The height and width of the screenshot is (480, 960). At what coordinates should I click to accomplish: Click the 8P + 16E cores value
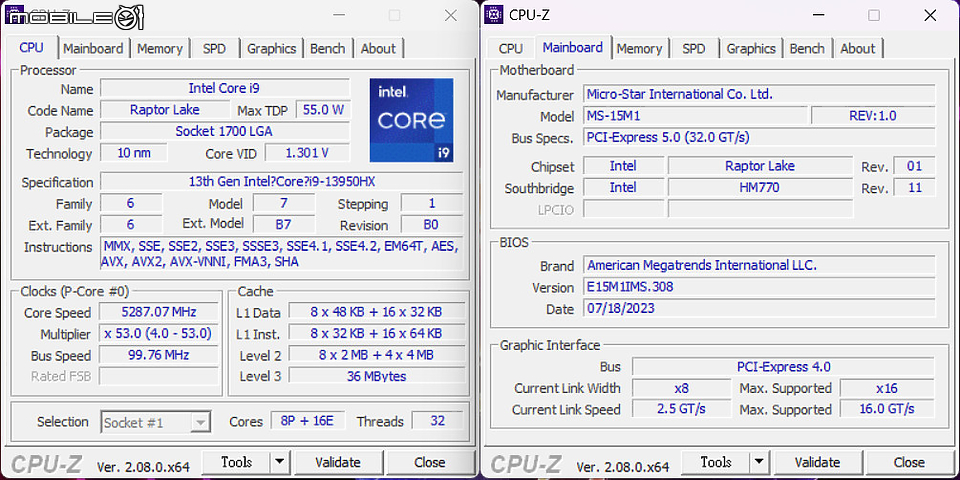tap(308, 421)
